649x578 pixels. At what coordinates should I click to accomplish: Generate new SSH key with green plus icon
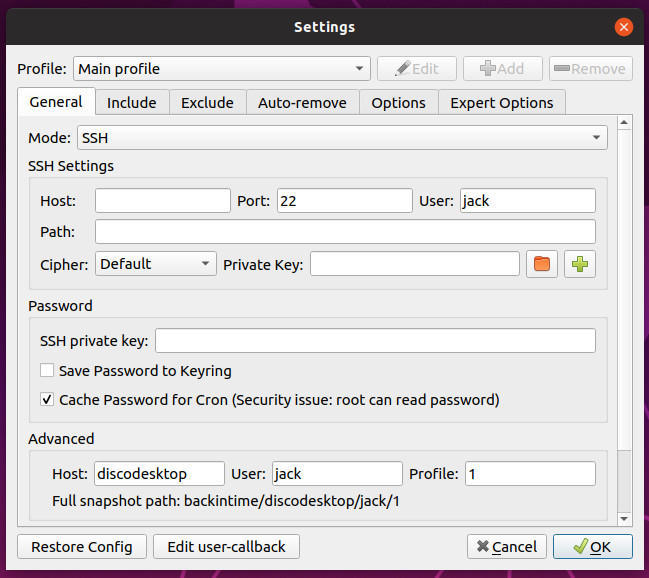[x=579, y=264]
